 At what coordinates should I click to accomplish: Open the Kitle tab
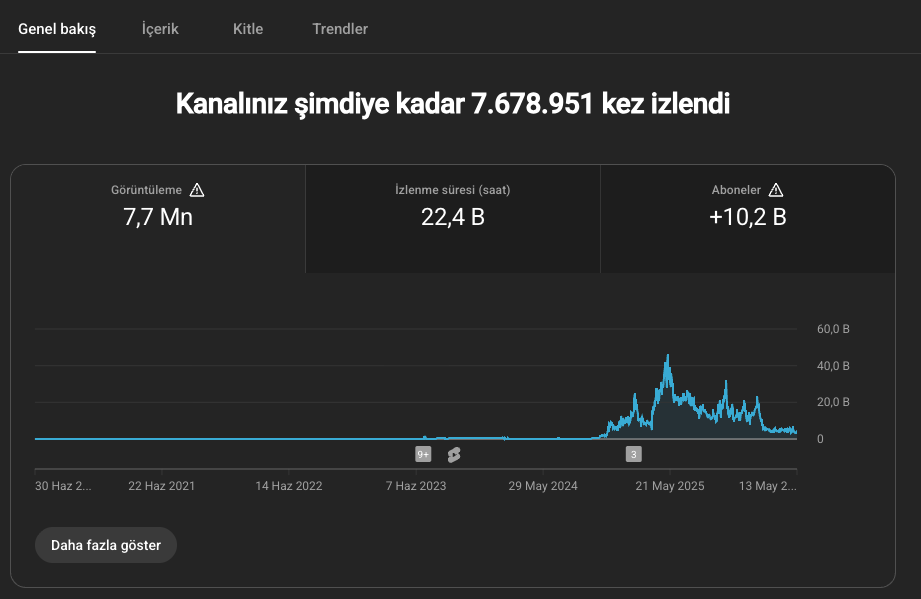[x=248, y=29]
